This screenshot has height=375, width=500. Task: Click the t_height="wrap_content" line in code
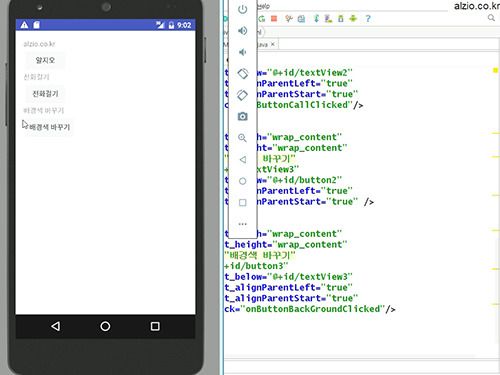pos(286,245)
